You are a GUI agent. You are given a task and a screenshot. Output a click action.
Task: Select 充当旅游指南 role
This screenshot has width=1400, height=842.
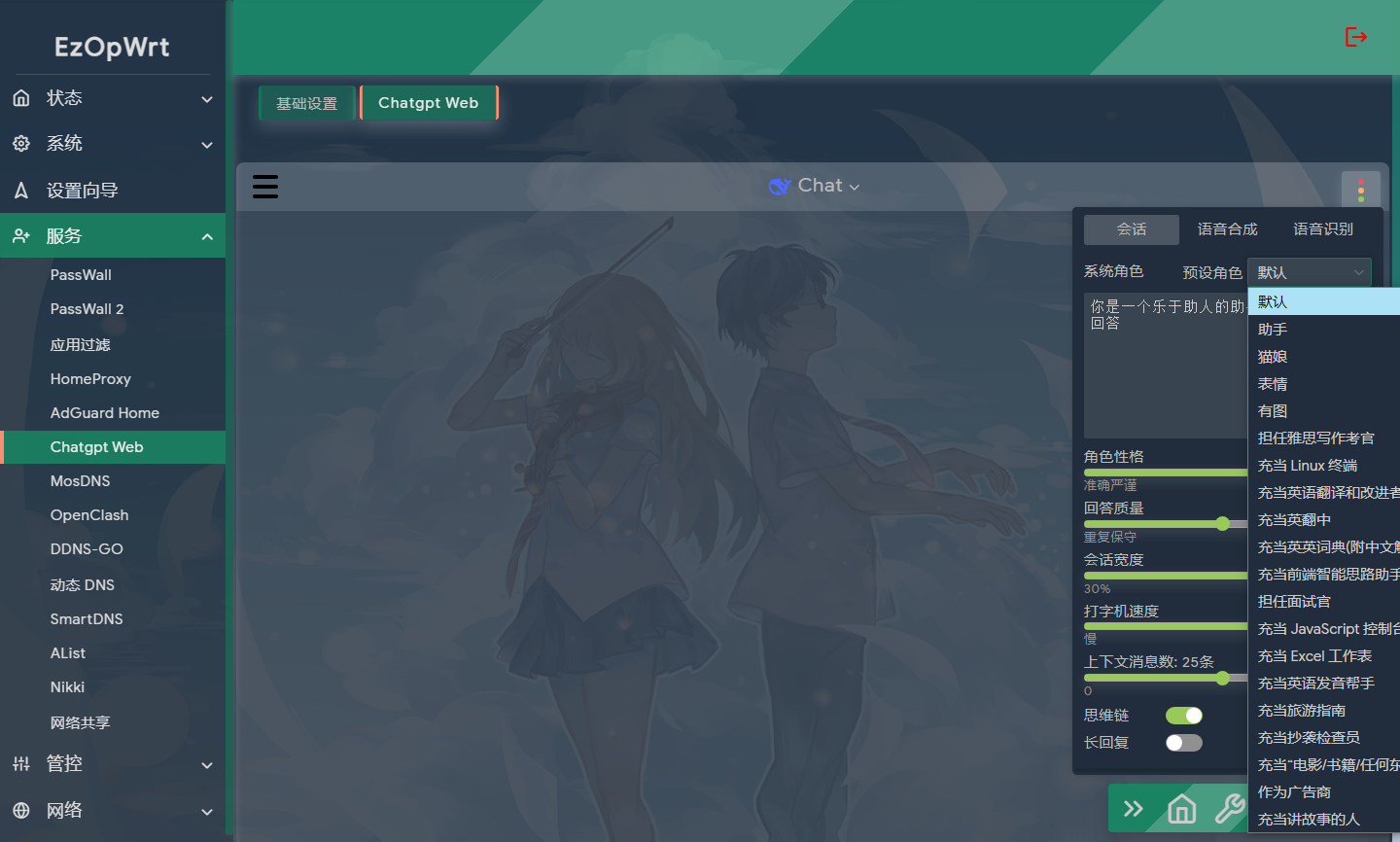click(x=1324, y=711)
